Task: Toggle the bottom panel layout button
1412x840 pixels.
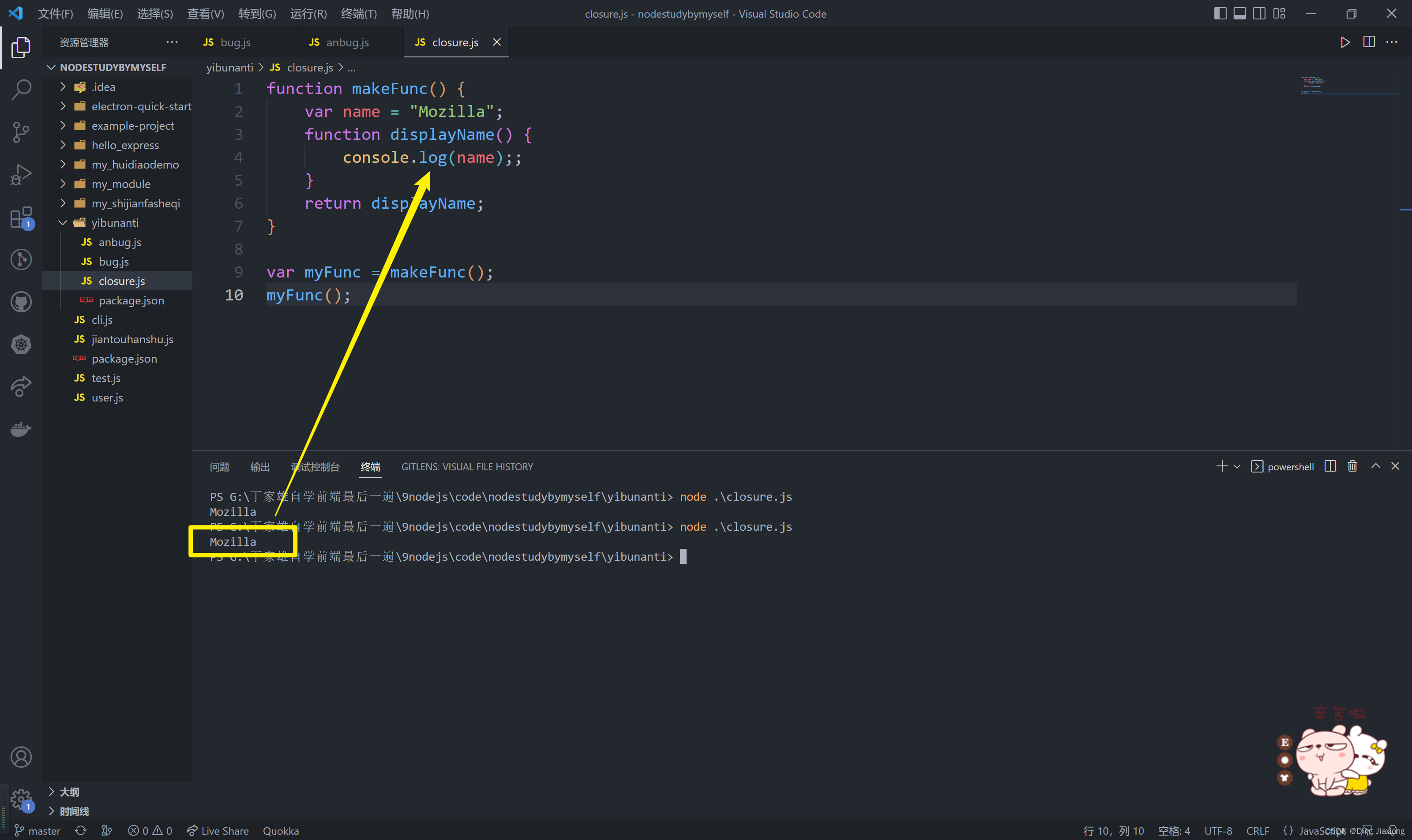Action: coord(1239,14)
